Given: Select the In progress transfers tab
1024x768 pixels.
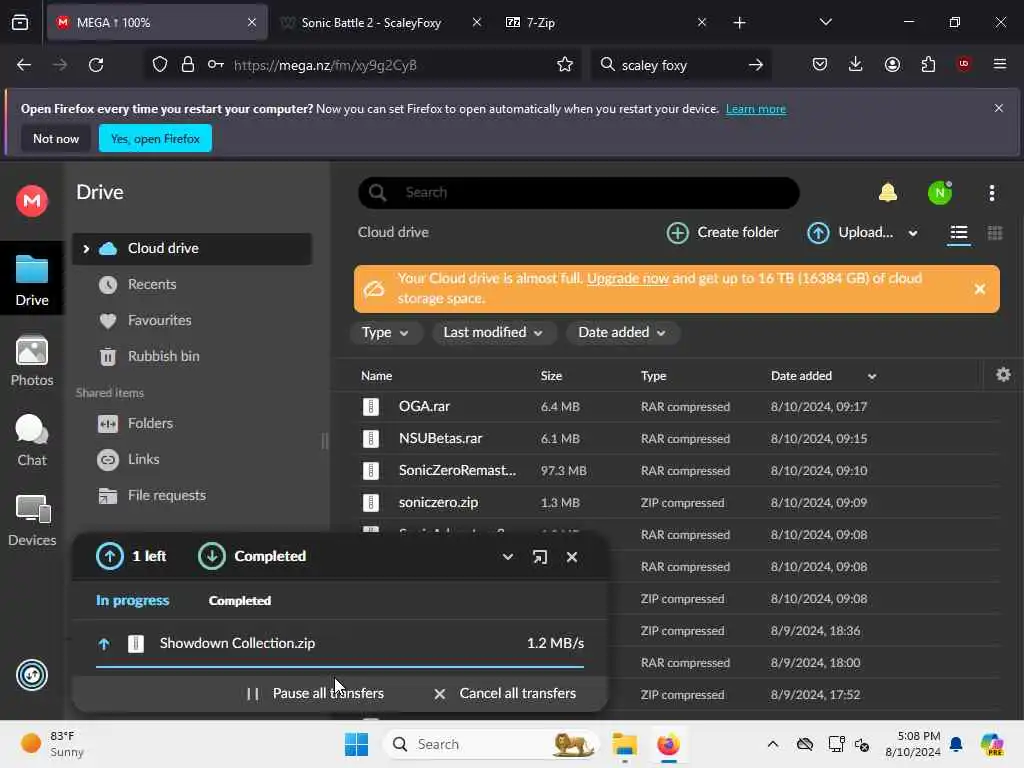Looking at the screenshot, I should click(133, 601).
